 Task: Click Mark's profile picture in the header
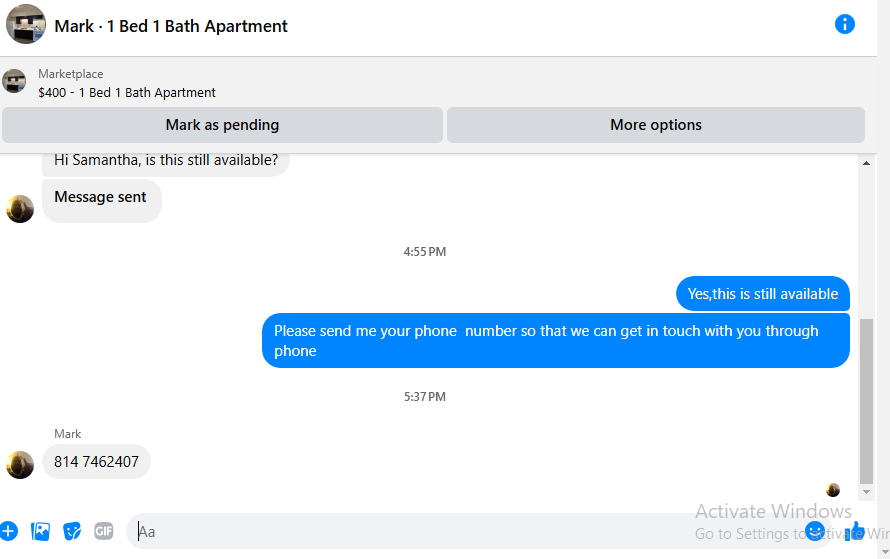pyautogui.click(x=26, y=24)
